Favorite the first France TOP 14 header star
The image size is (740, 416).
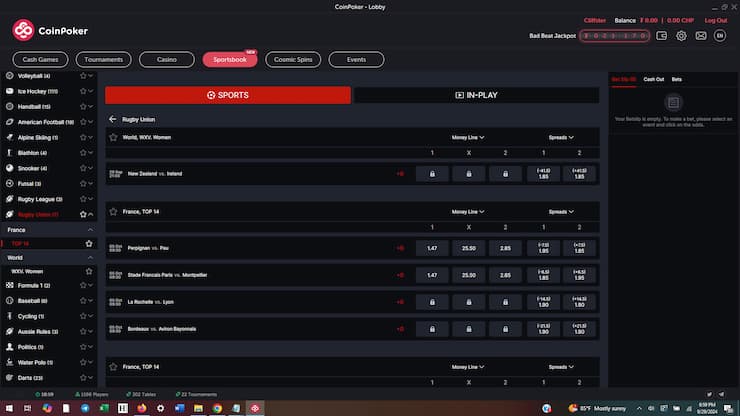113,212
